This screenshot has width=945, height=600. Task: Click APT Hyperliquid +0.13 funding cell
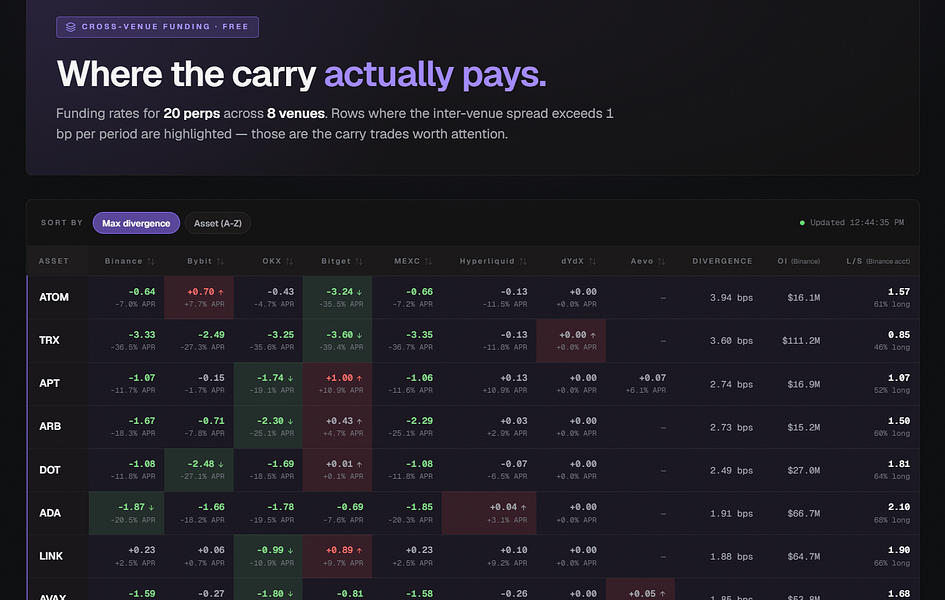pos(489,384)
